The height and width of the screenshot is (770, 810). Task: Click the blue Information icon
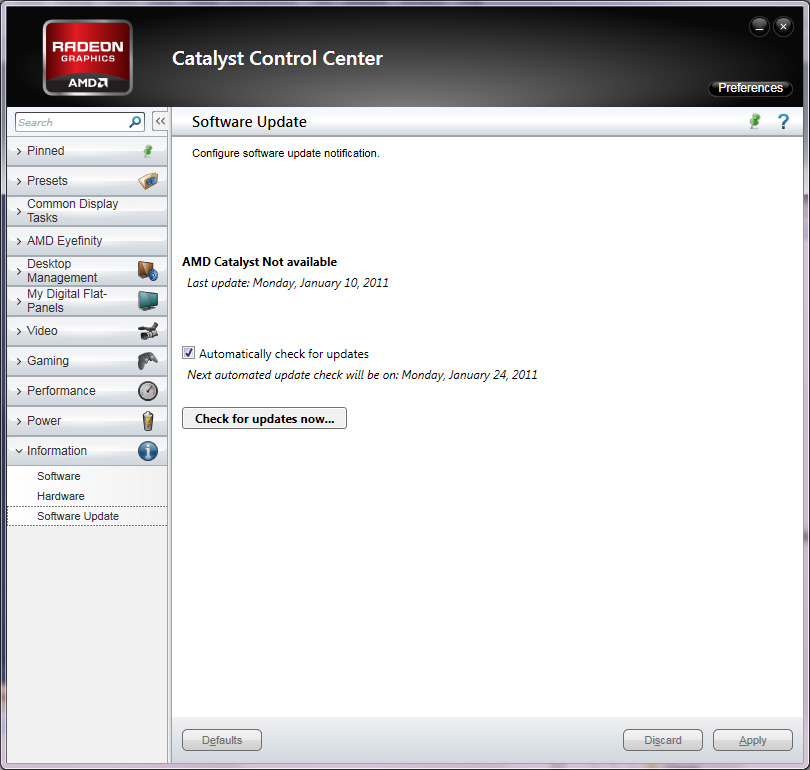(x=148, y=451)
